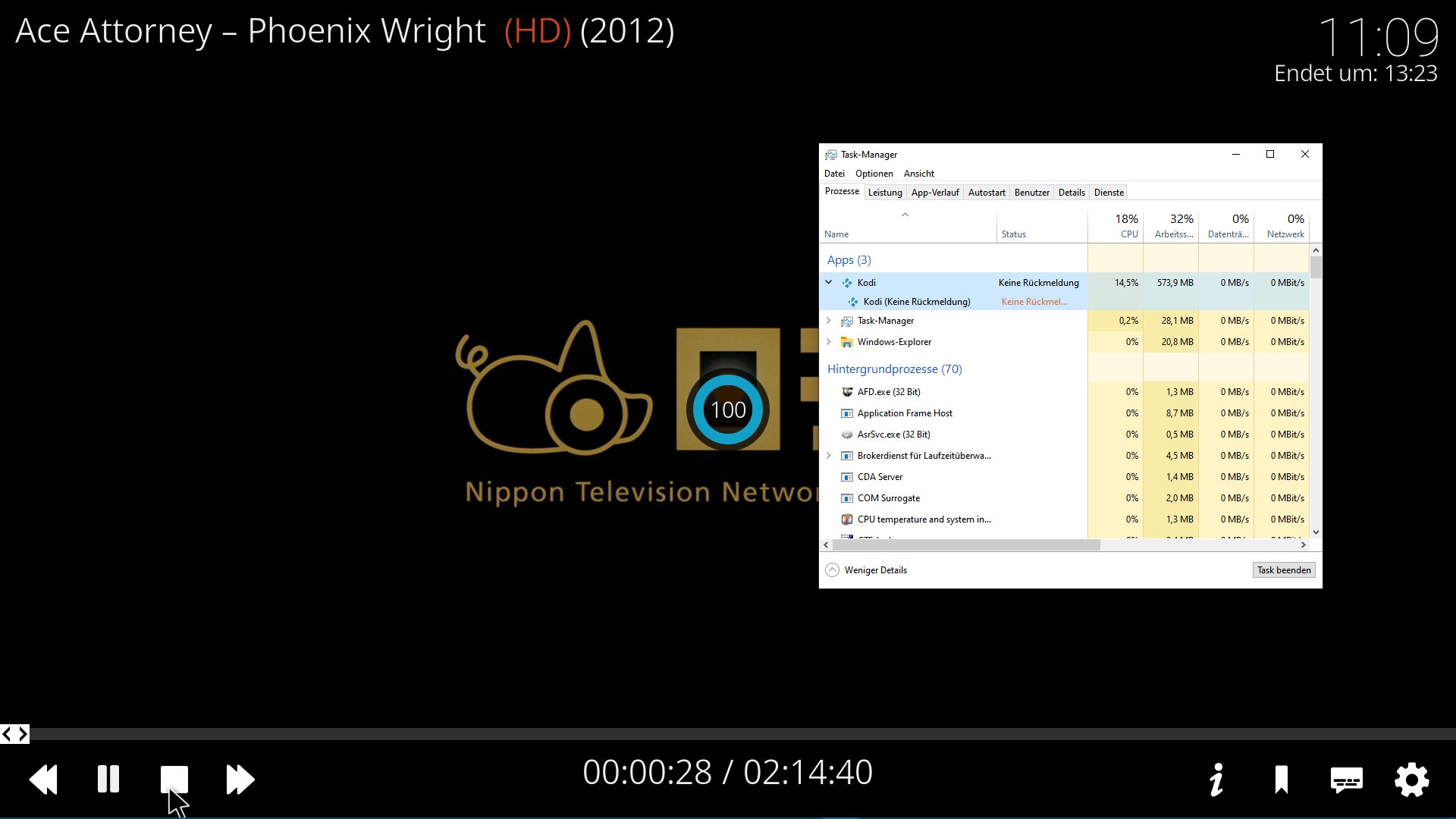Image resolution: width=1456 pixels, height=819 pixels.
Task: Open the Optionen menu
Action: pos(874,174)
